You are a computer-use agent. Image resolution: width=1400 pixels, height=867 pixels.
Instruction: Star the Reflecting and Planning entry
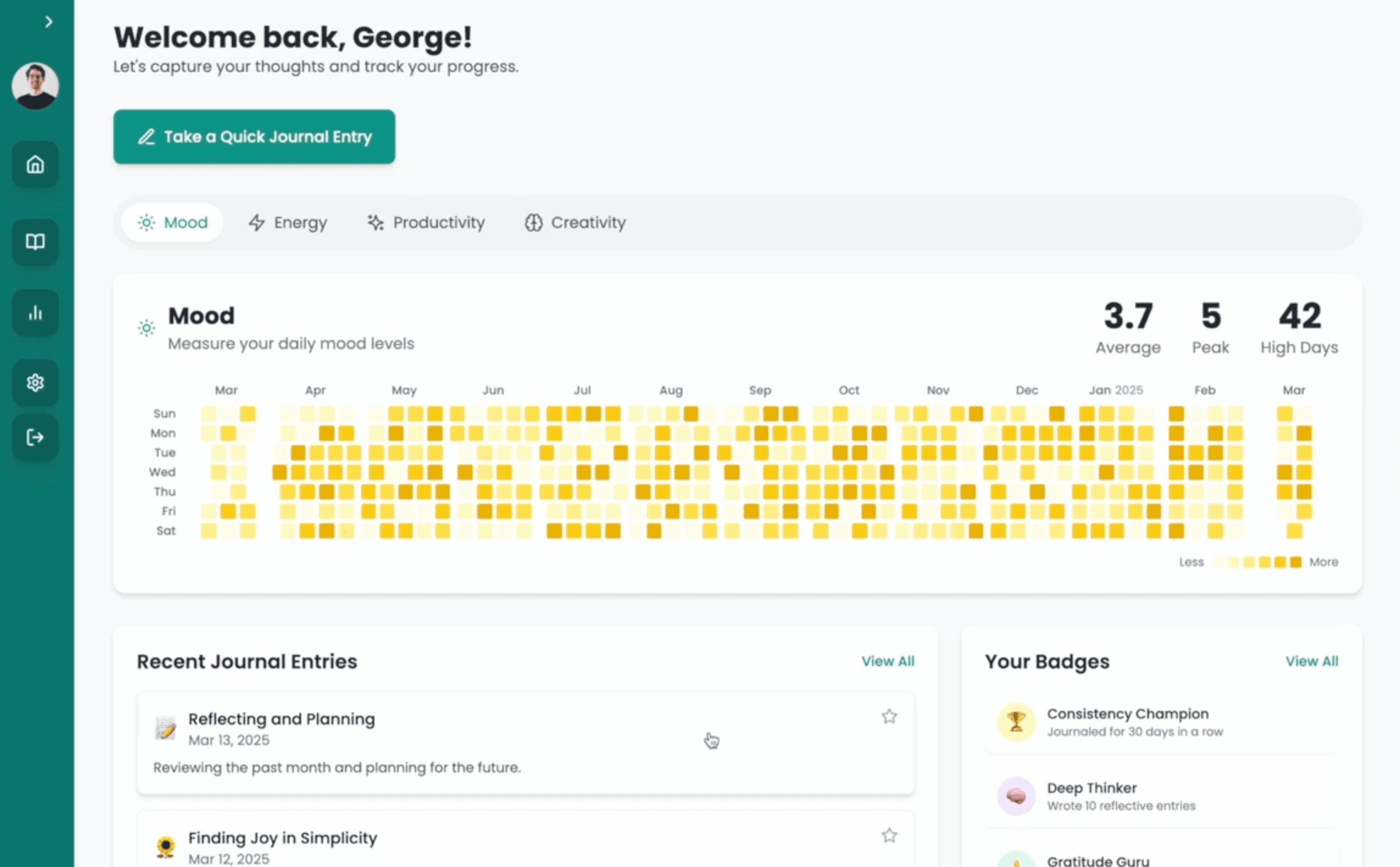pyautogui.click(x=889, y=716)
